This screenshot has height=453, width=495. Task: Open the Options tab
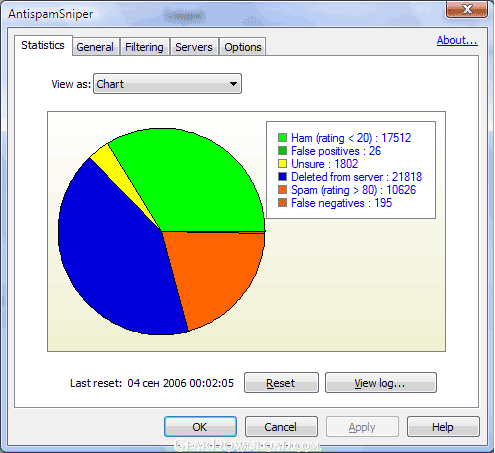point(243,47)
